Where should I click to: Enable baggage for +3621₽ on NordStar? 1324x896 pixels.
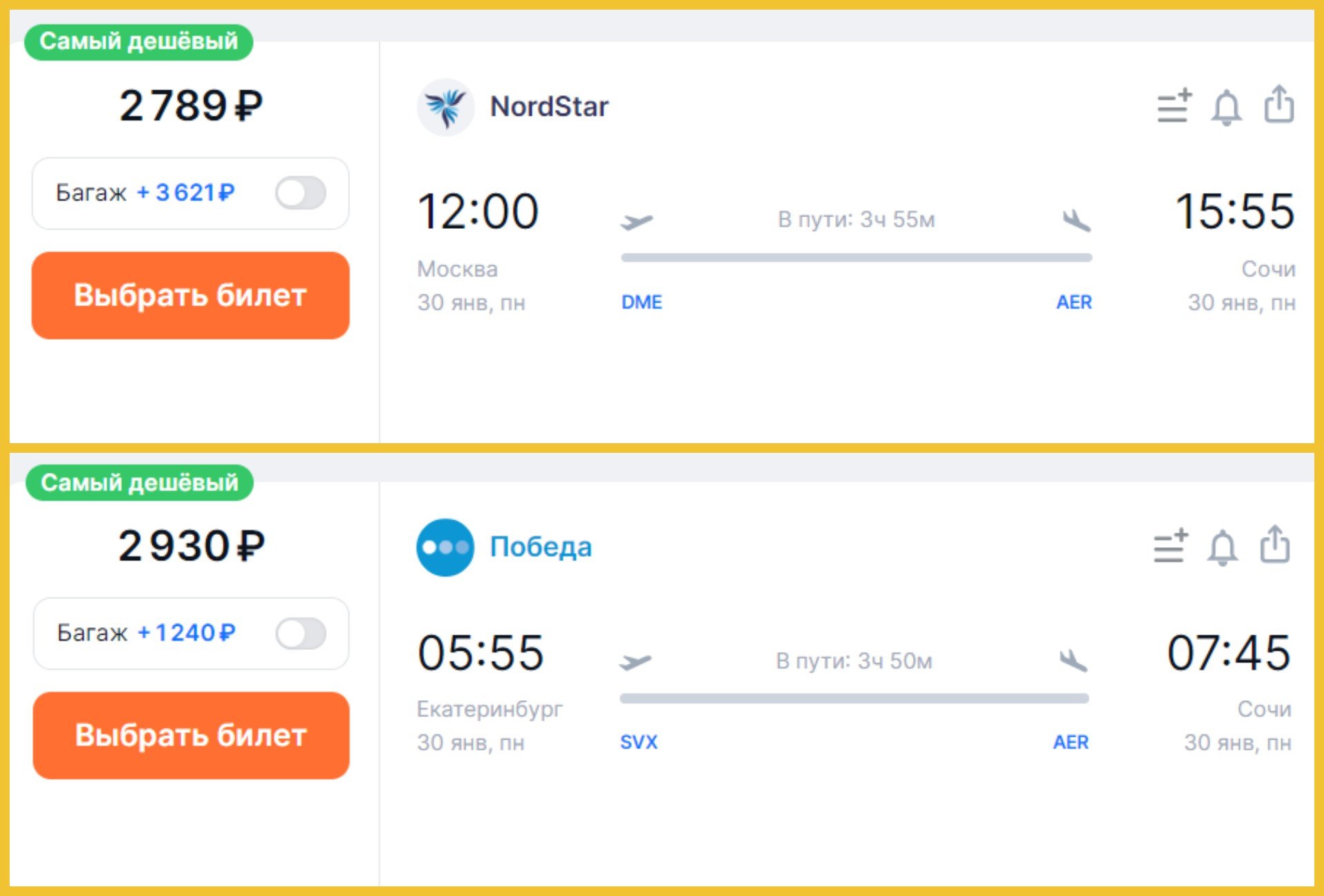click(301, 193)
